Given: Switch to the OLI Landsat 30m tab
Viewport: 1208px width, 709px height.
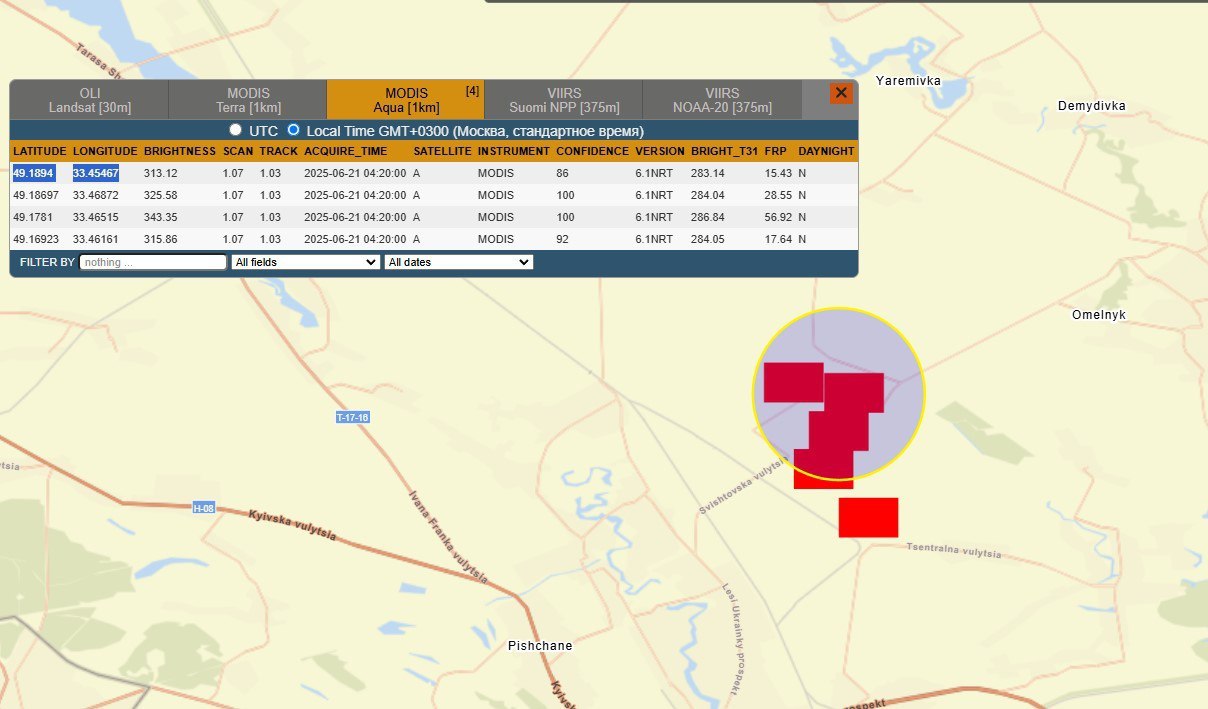Looking at the screenshot, I should (x=90, y=100).
